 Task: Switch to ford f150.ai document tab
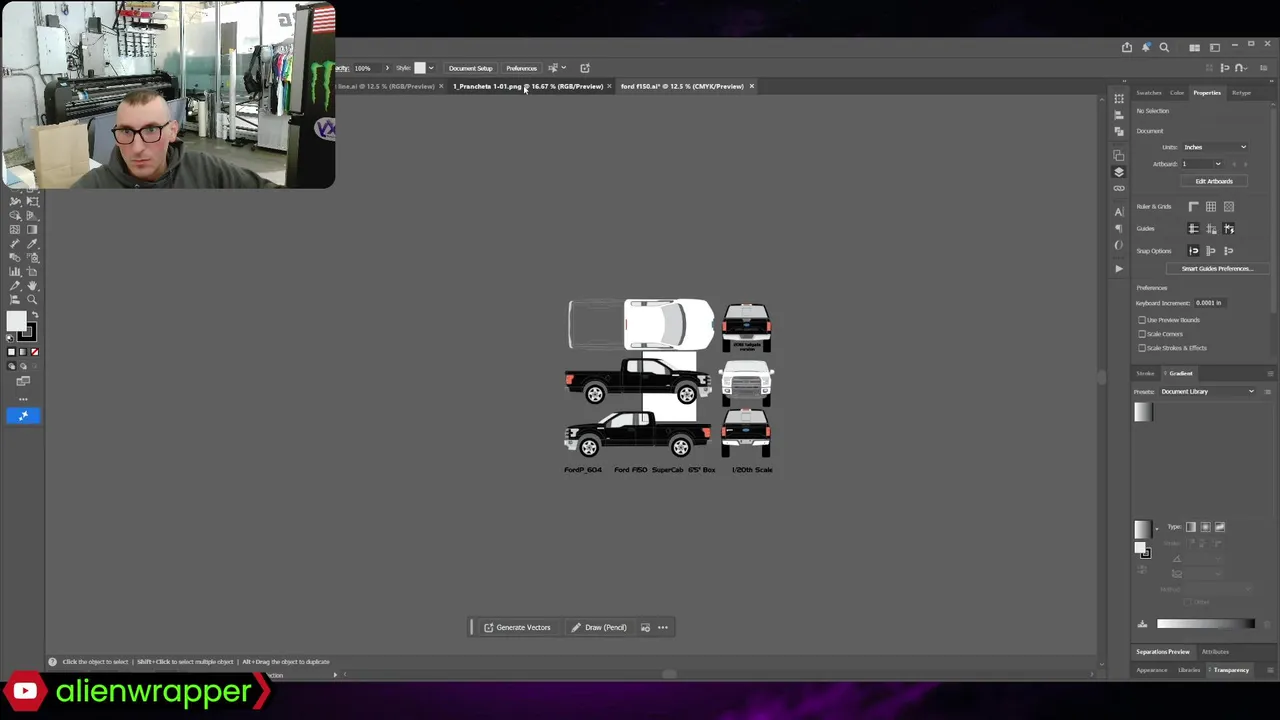click(682, 86)
